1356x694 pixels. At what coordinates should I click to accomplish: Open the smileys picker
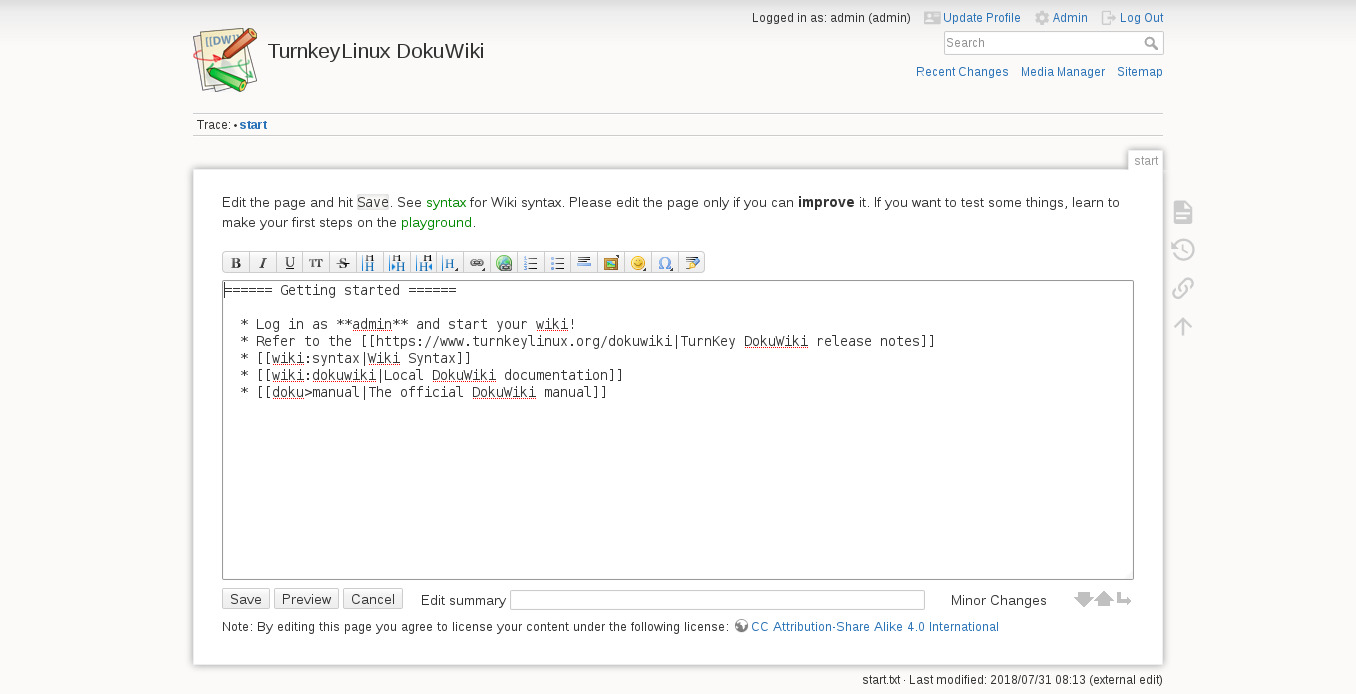638,263
